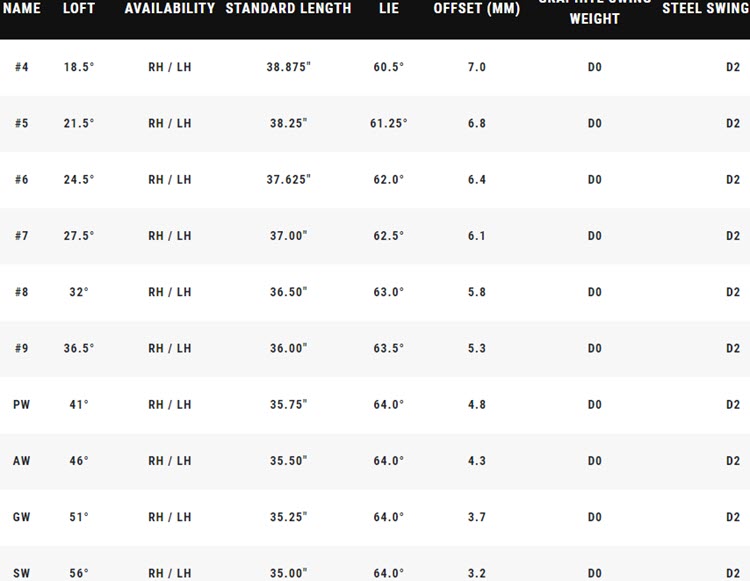Click the NAME column header
The width and height of the screenshot is (750, 581).
pos(21,8)
